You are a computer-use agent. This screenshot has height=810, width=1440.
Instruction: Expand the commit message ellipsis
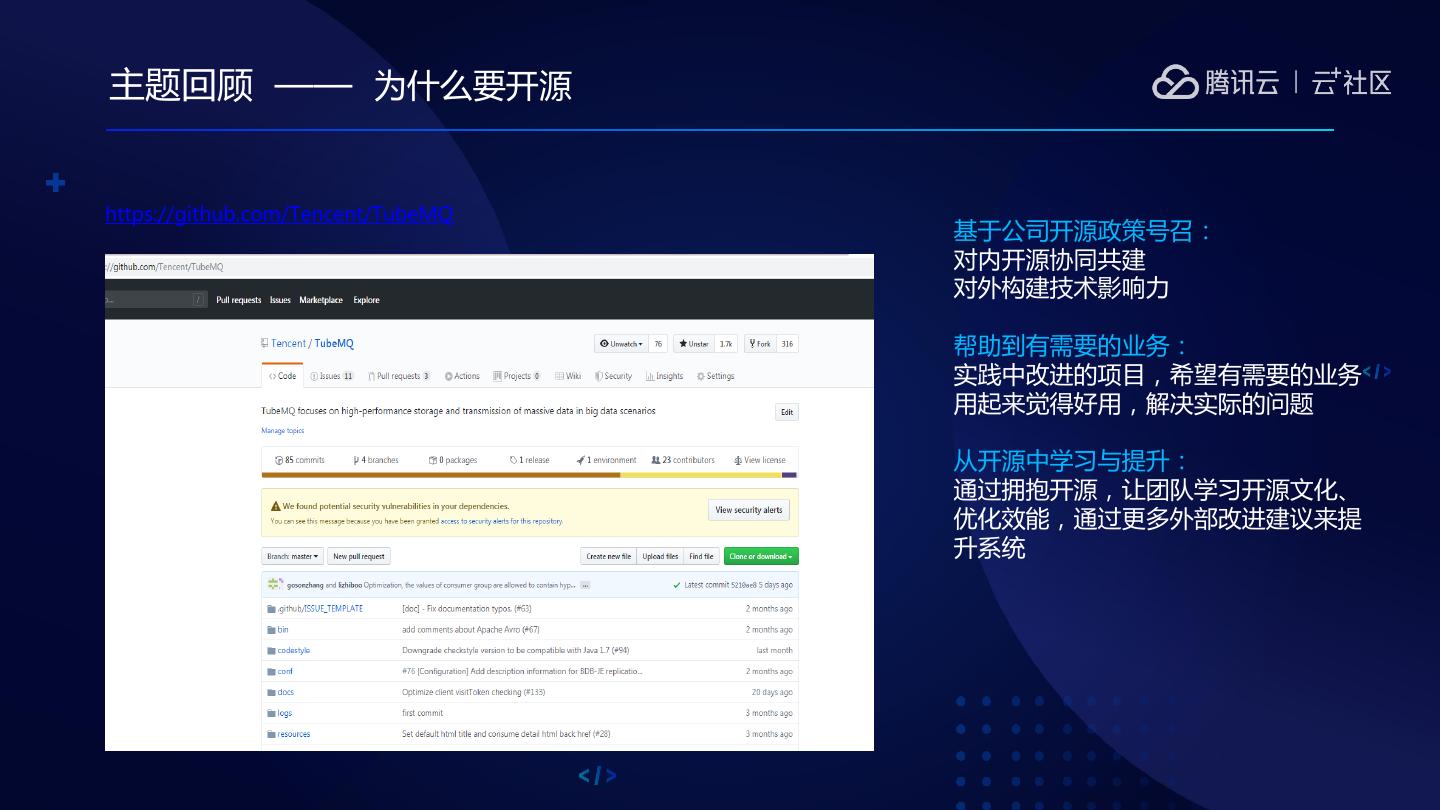(585, 585)
